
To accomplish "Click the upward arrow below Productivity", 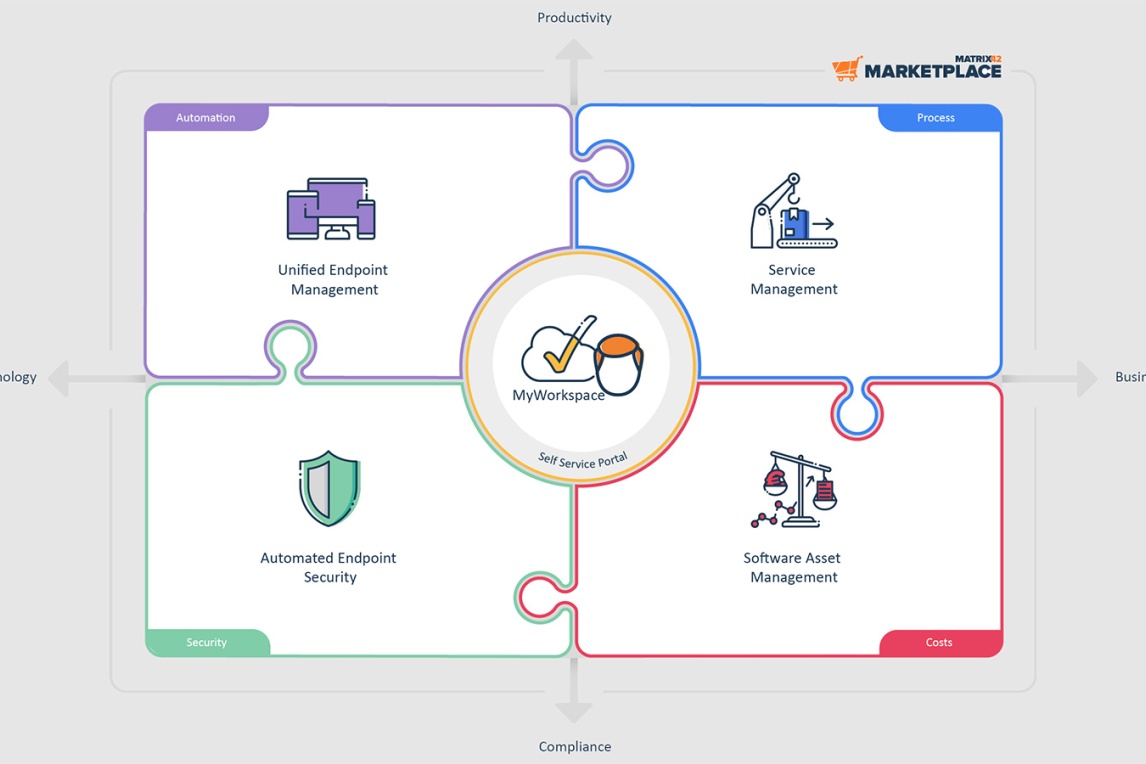I will tap(574, 58).
